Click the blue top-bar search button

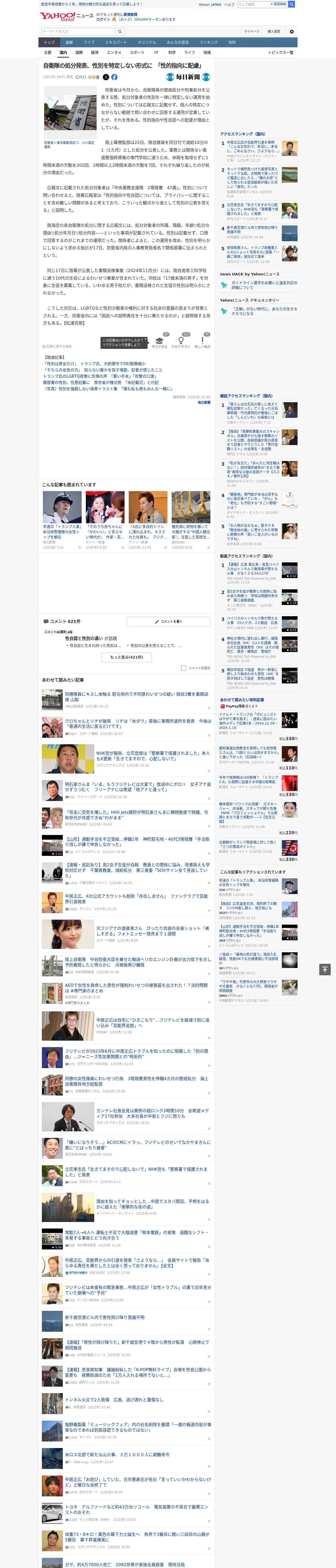pyautogui.click(x=292, y=4)
